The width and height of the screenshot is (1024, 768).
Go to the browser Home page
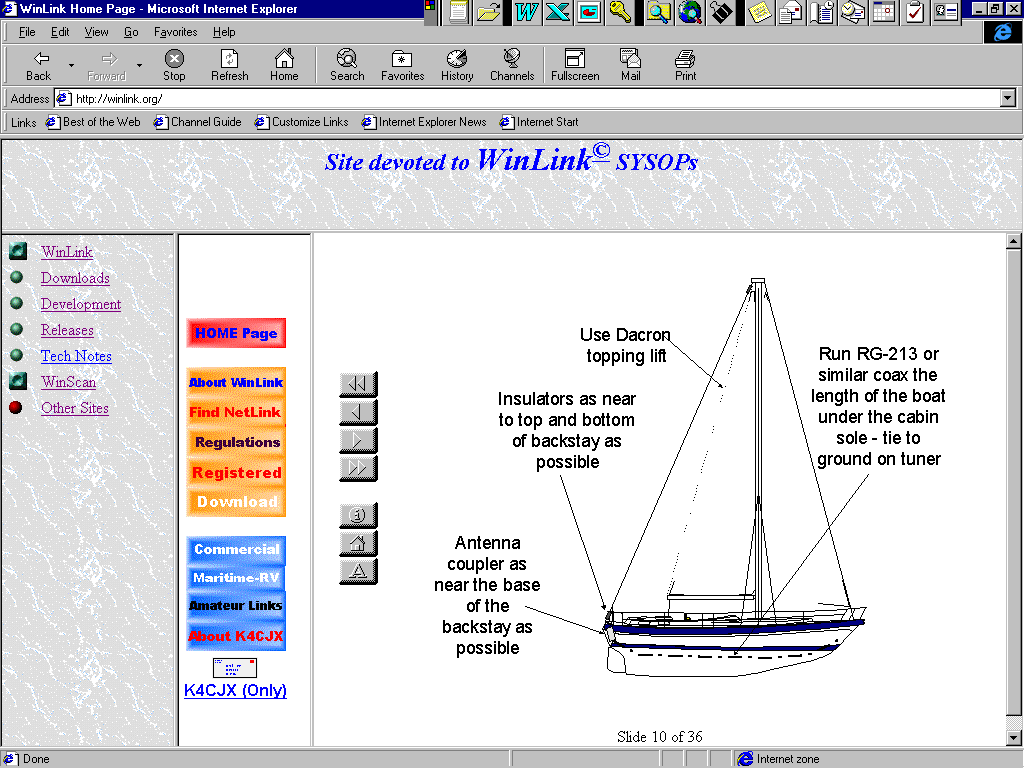[284, 65]
